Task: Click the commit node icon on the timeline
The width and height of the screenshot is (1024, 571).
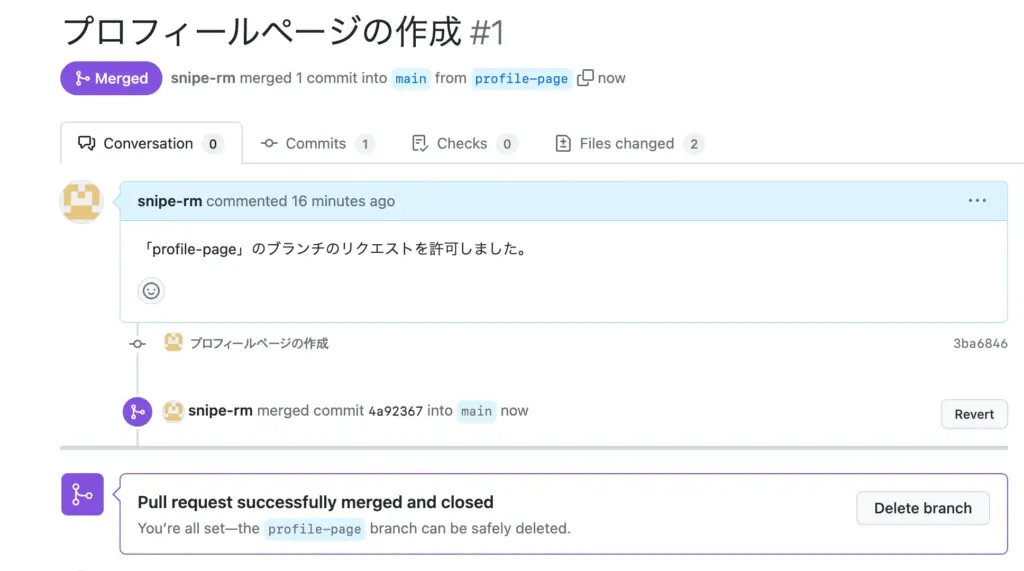Action: click(138, 344)
